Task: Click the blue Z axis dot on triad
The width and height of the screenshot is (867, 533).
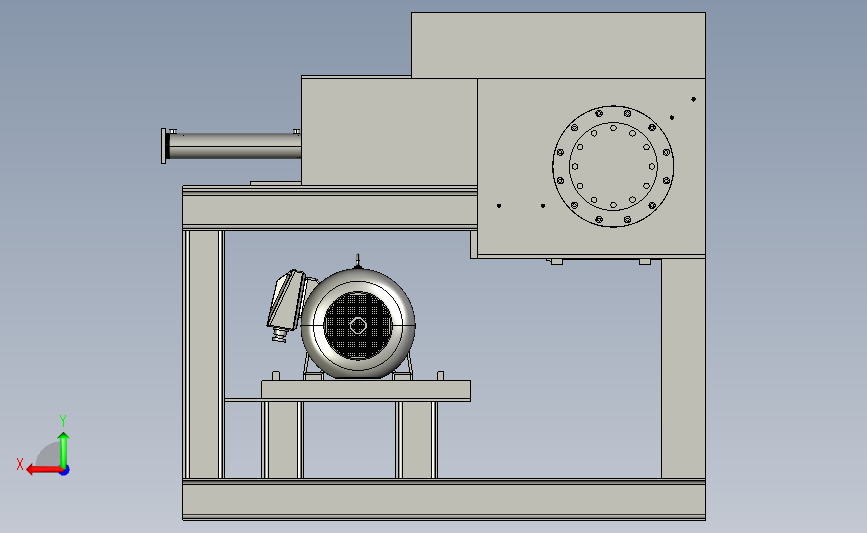Action: 65,471
